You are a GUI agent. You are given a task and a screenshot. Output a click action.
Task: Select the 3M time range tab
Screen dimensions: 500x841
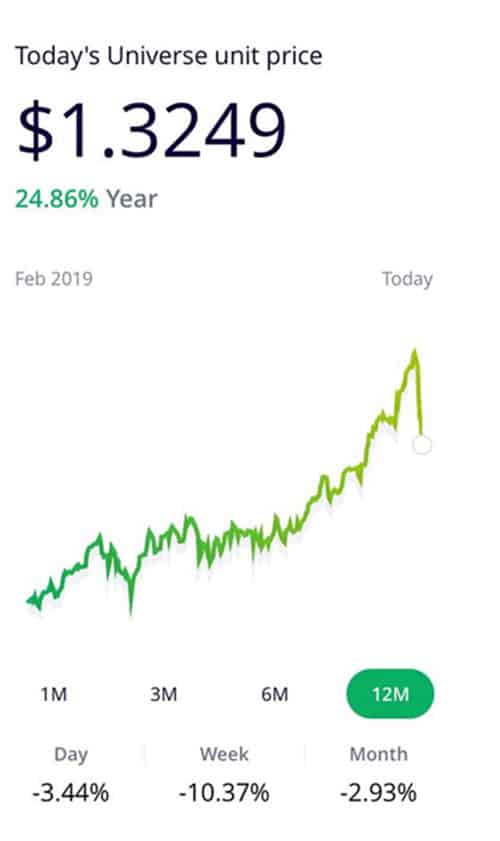coord(164,694)
